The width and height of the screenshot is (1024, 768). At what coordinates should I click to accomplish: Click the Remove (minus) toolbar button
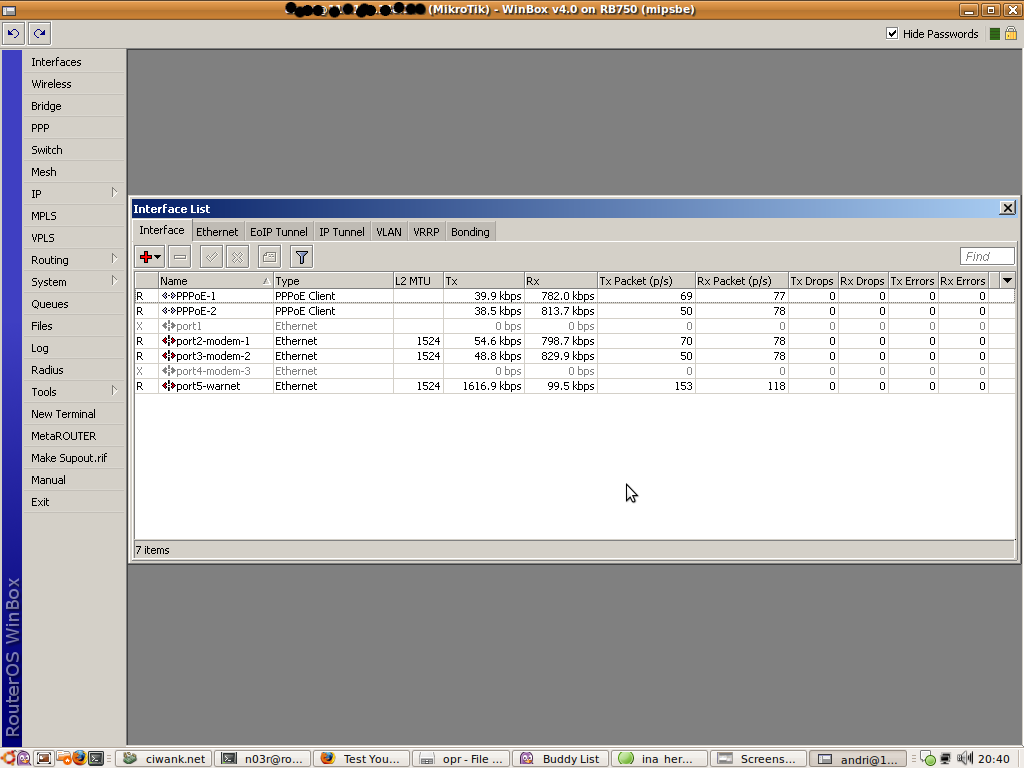(x=179, y=257)
